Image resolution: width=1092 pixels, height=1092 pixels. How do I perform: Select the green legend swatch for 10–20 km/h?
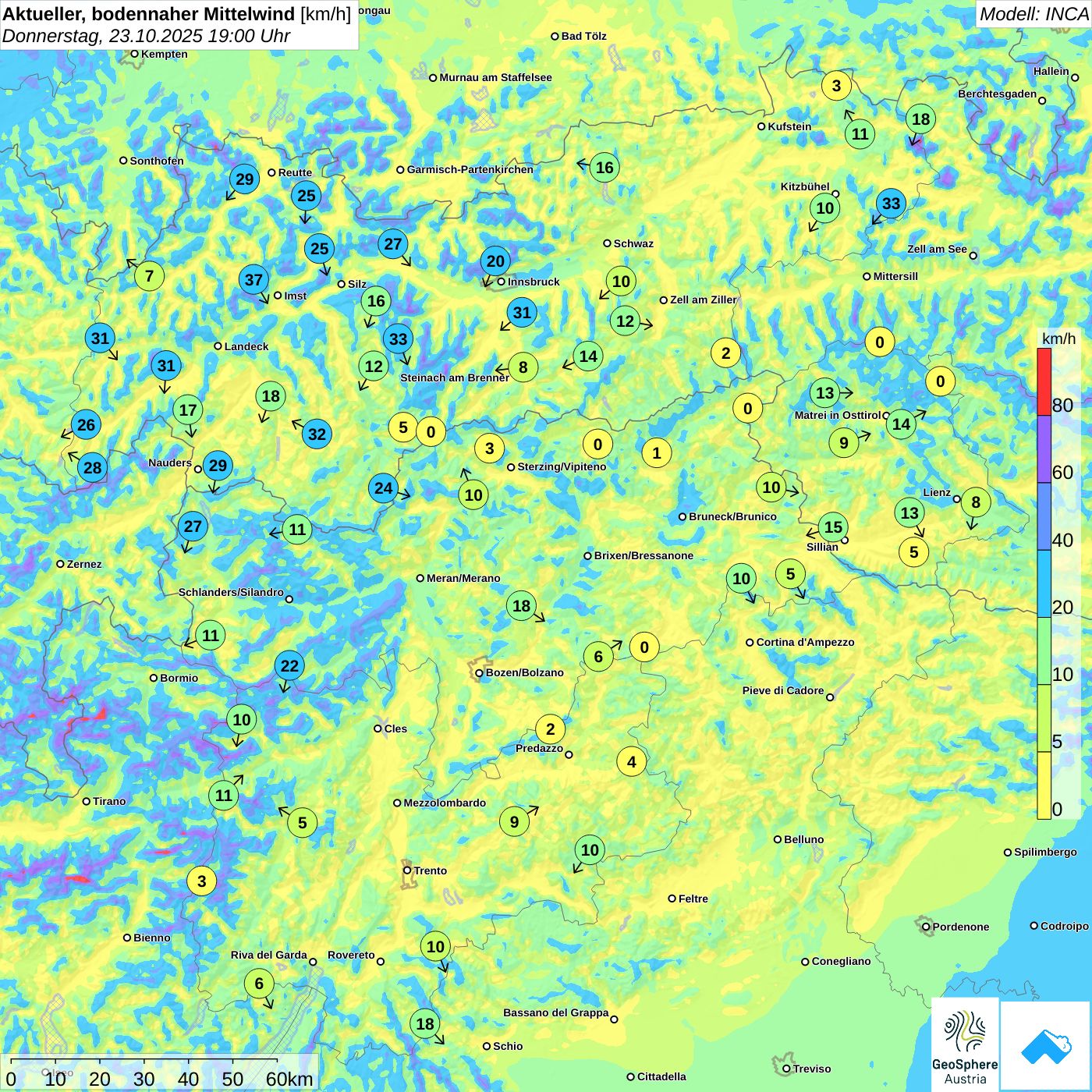tap(1044, 651)
